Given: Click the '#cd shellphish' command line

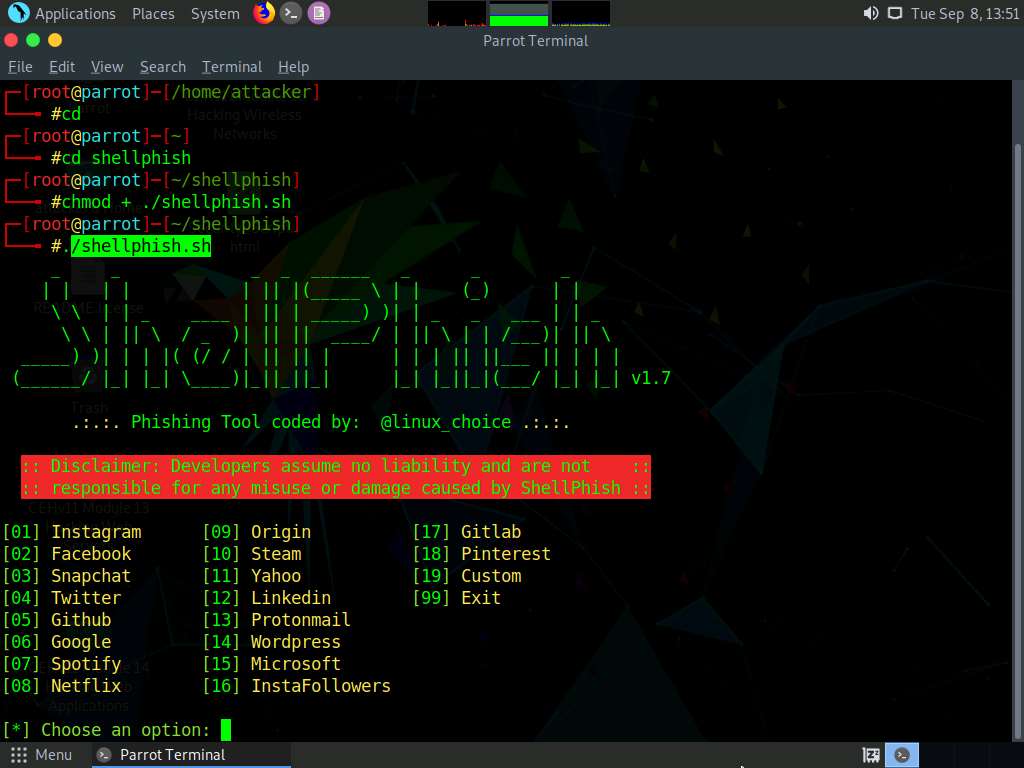Looking at the screenshot, I should click(x=121, y=157).
